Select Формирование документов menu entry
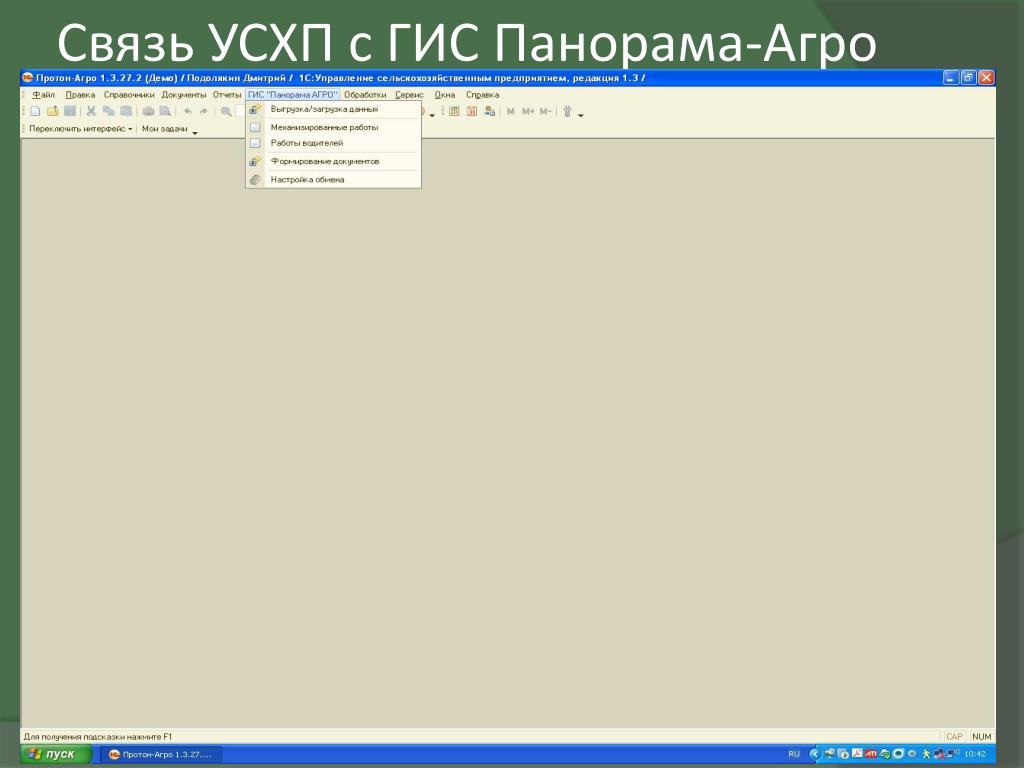The height and width of the screenshot is (768, 1024). click(333, 161)
